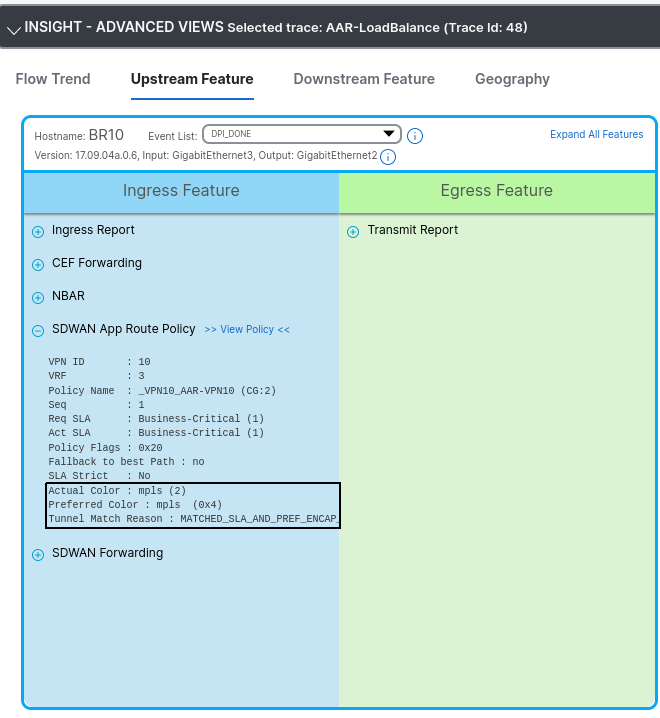
Task: Expand Transmit Report using its plus icon
Action: [353, 231]
